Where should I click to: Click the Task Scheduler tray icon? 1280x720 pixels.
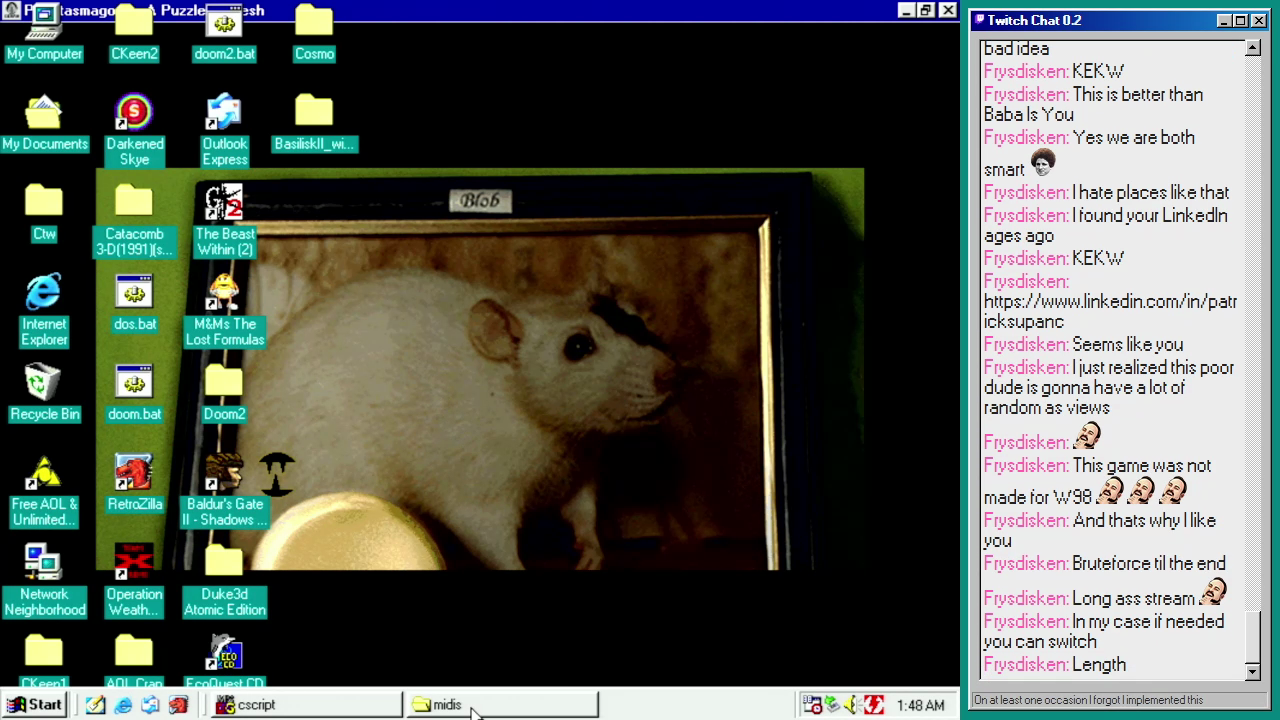[x=813, y=705]
